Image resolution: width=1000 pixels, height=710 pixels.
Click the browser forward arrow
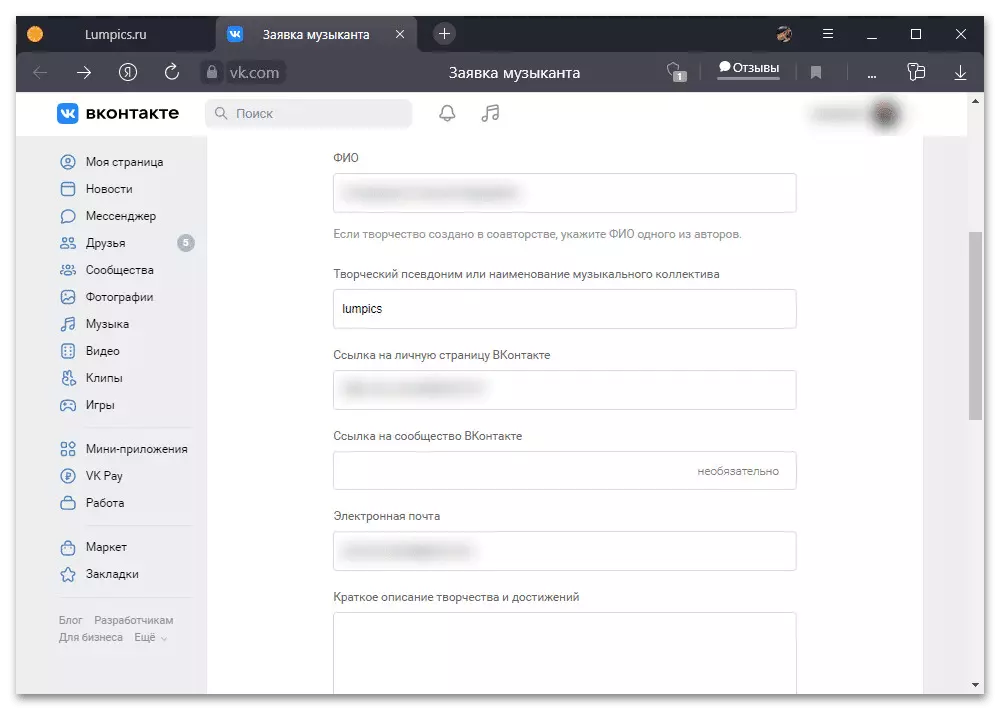point(84,73)
